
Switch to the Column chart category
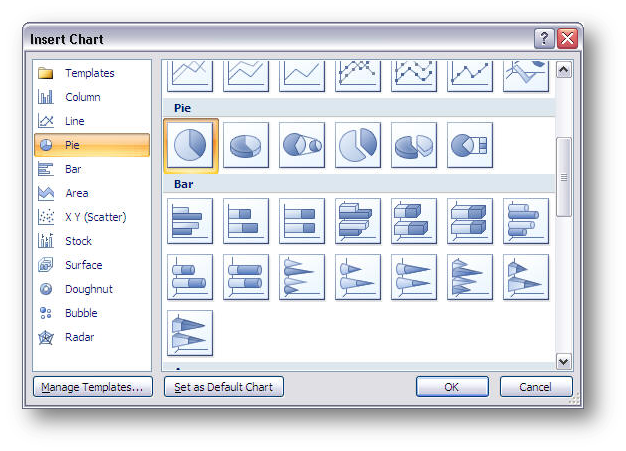82,97
